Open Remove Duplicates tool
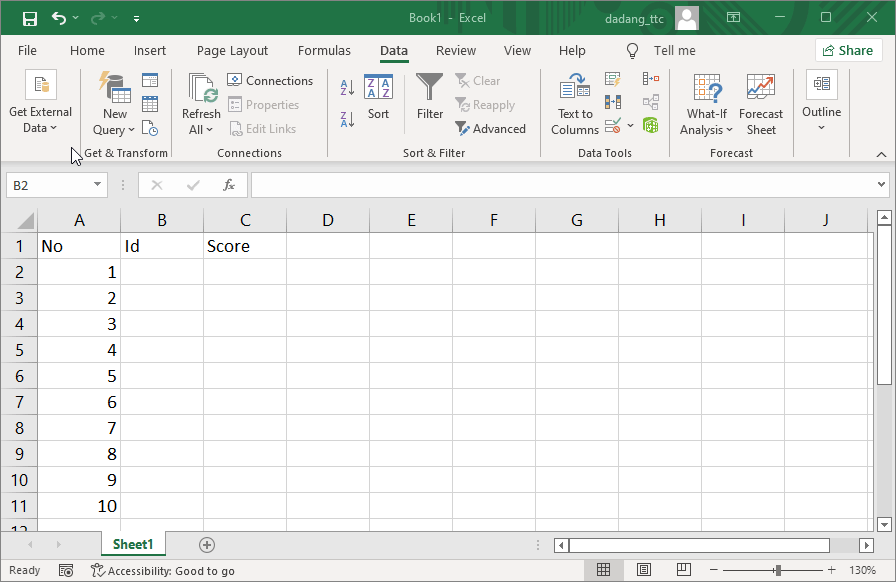Viewport: 896px width, 582px height. (613, 100)
